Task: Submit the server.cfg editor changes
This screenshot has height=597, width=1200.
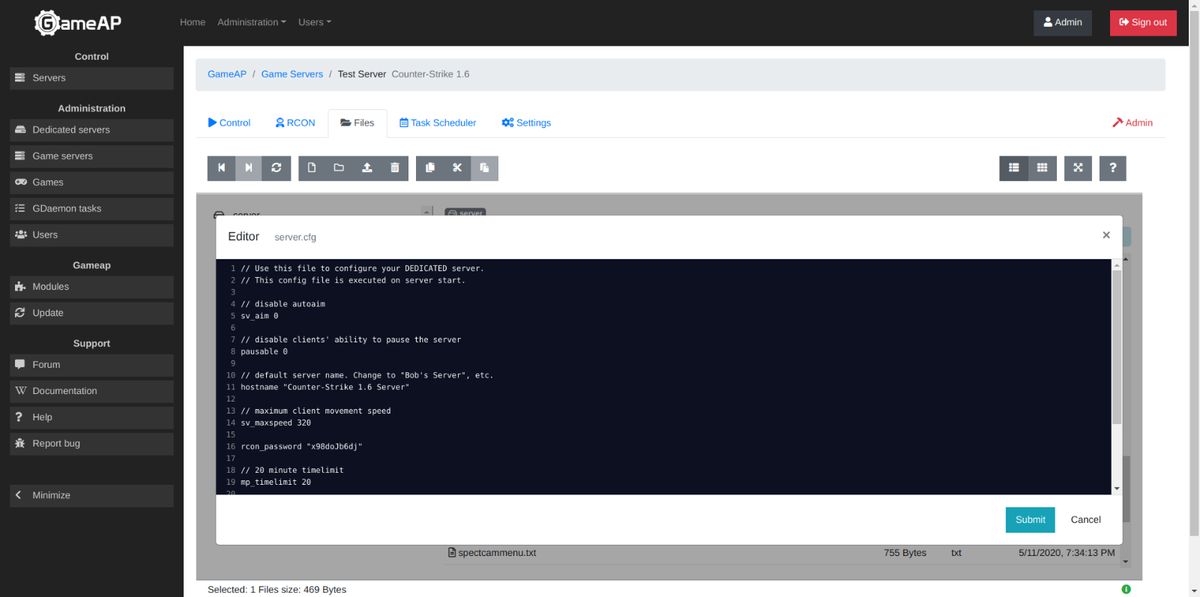Action: coord(1030,519)
